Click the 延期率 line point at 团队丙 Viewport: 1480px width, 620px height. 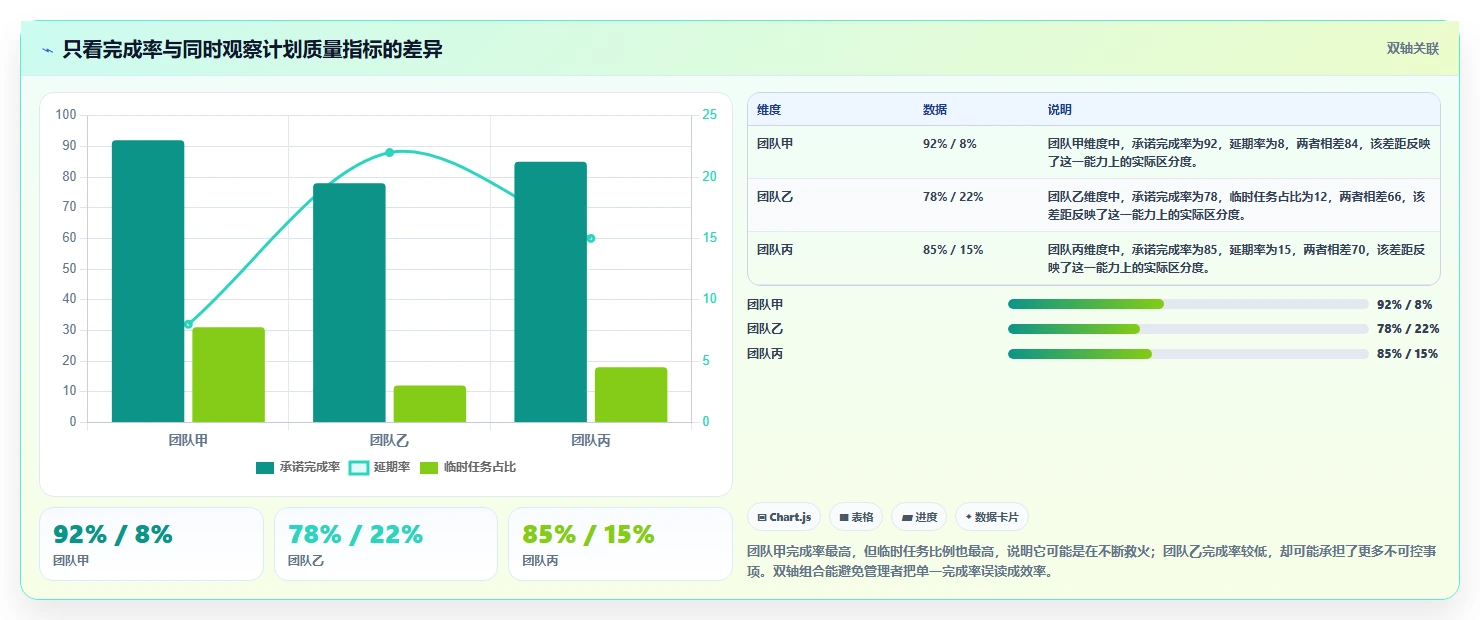coord(591,238)
